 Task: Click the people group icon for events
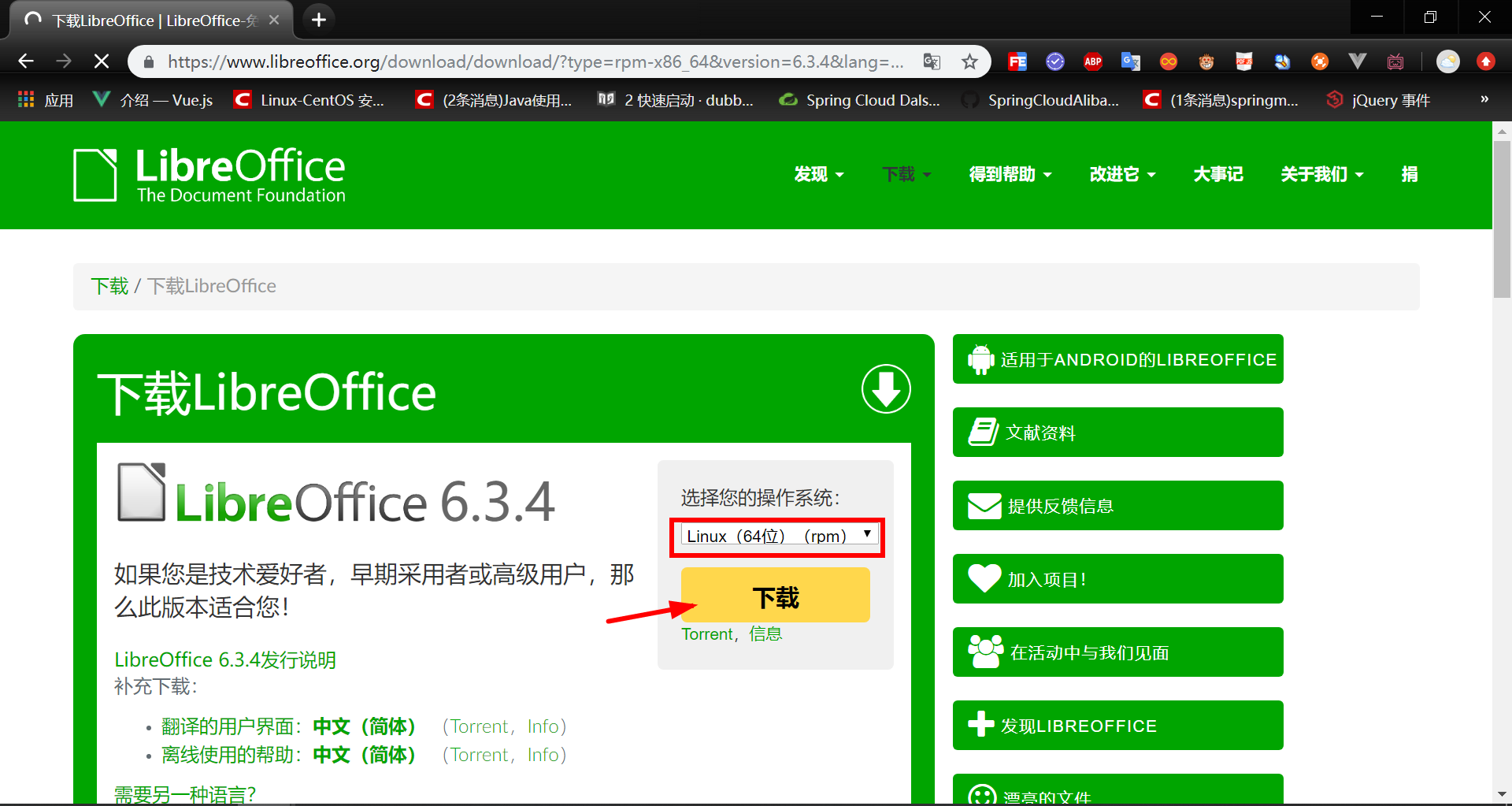point(986,652)
